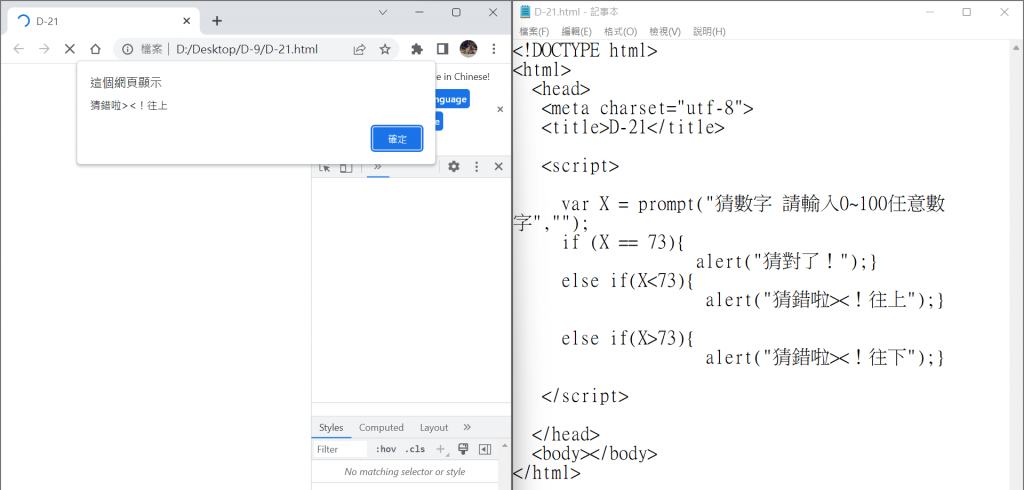
Task: Close the DevTools panel
Action: pos(498,167)
